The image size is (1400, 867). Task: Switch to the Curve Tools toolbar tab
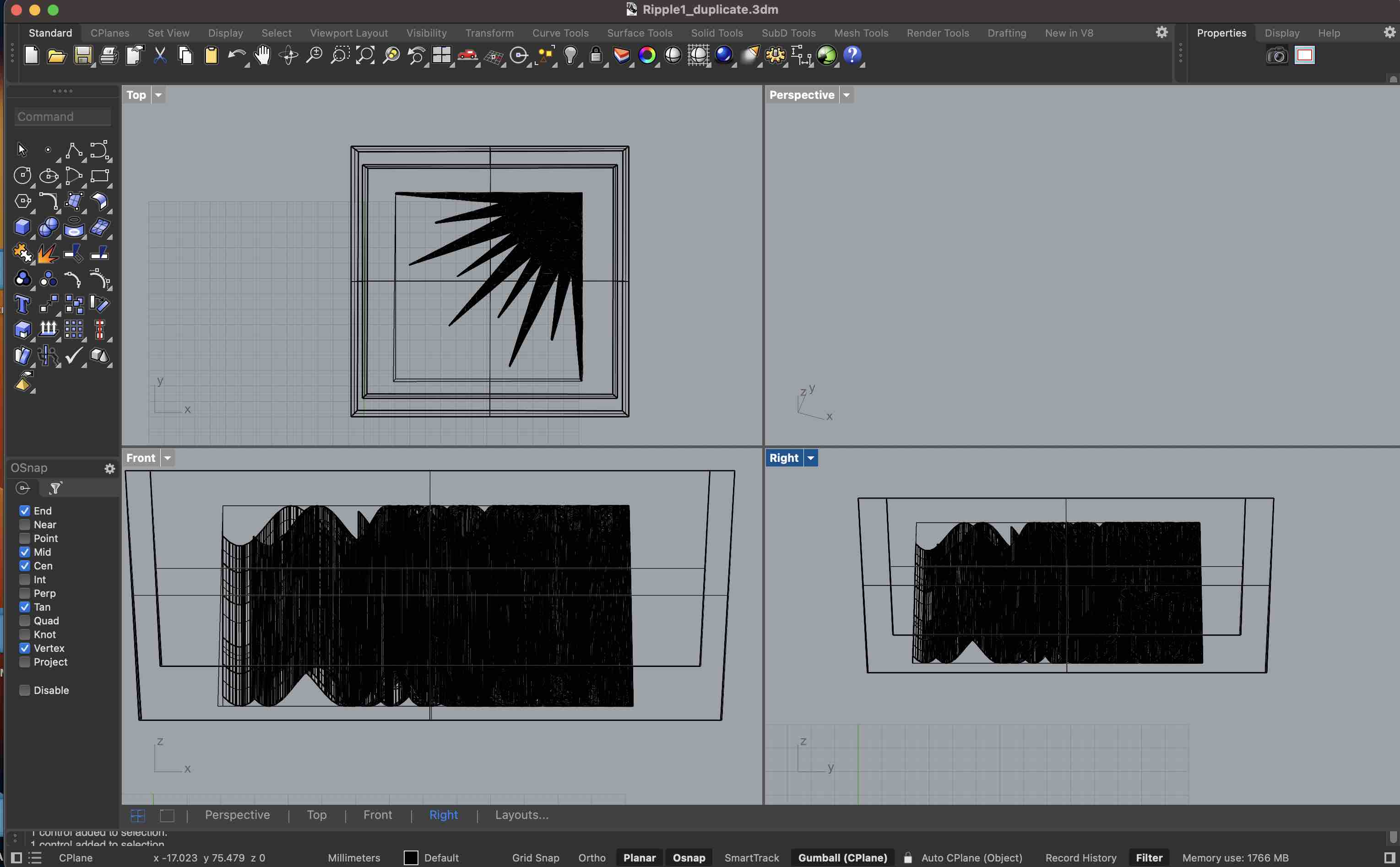click(x=560, y=33)
